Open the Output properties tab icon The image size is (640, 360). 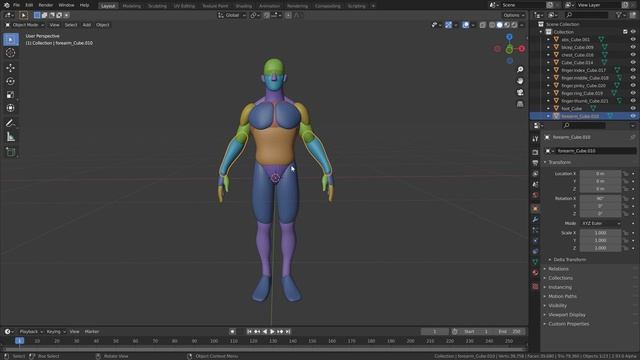[x=535, y=163]
